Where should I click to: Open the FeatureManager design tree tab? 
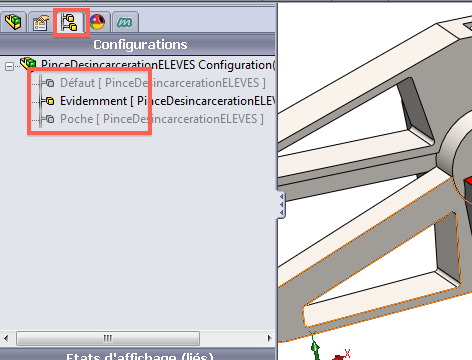click(14, 22)
